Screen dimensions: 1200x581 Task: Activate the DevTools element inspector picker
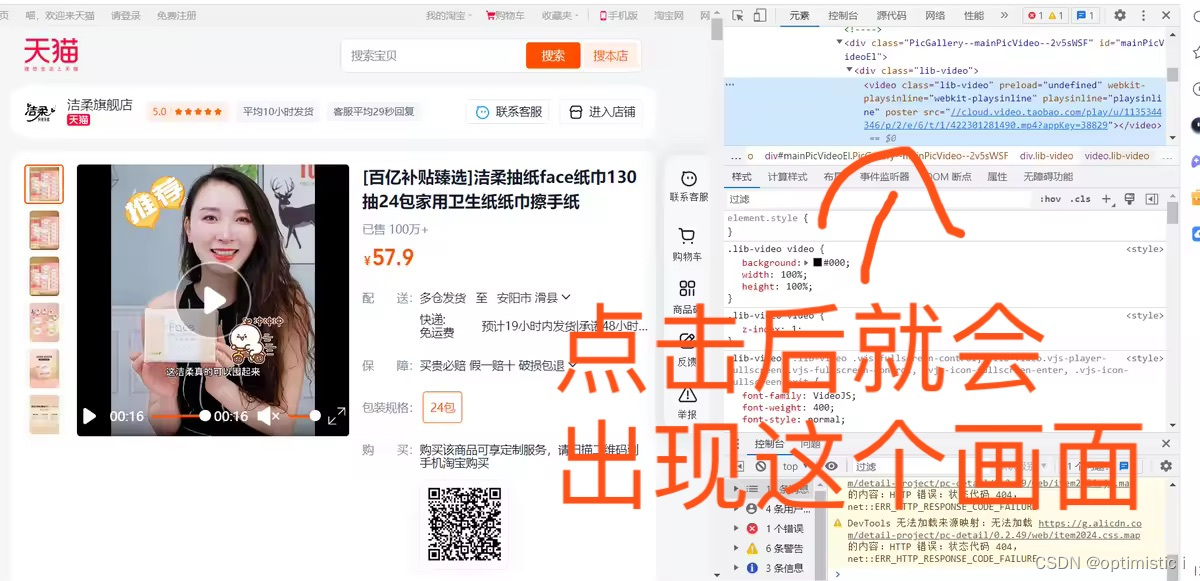pos(738,15)
